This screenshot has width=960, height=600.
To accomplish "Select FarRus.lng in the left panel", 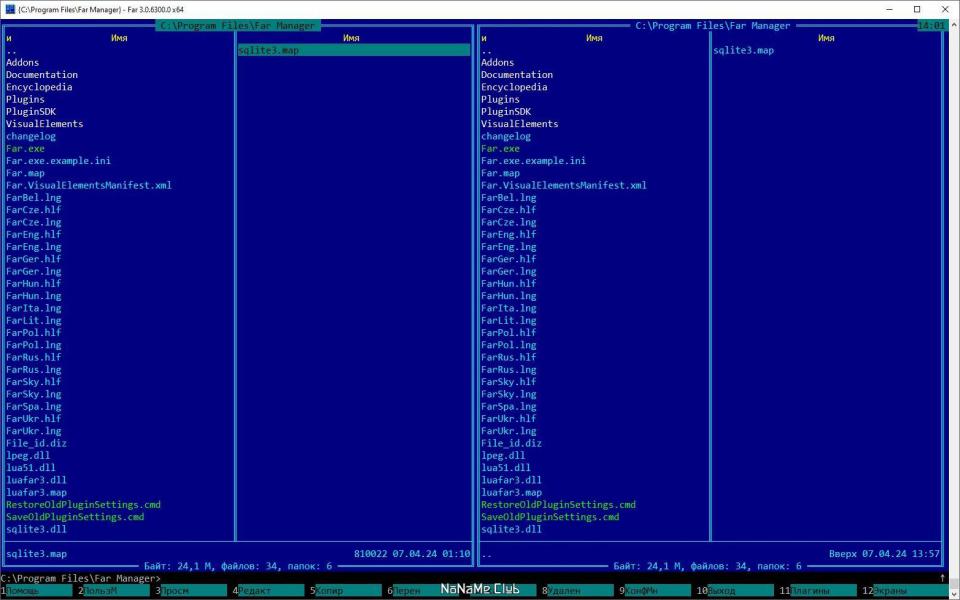I will click(34, 369).
